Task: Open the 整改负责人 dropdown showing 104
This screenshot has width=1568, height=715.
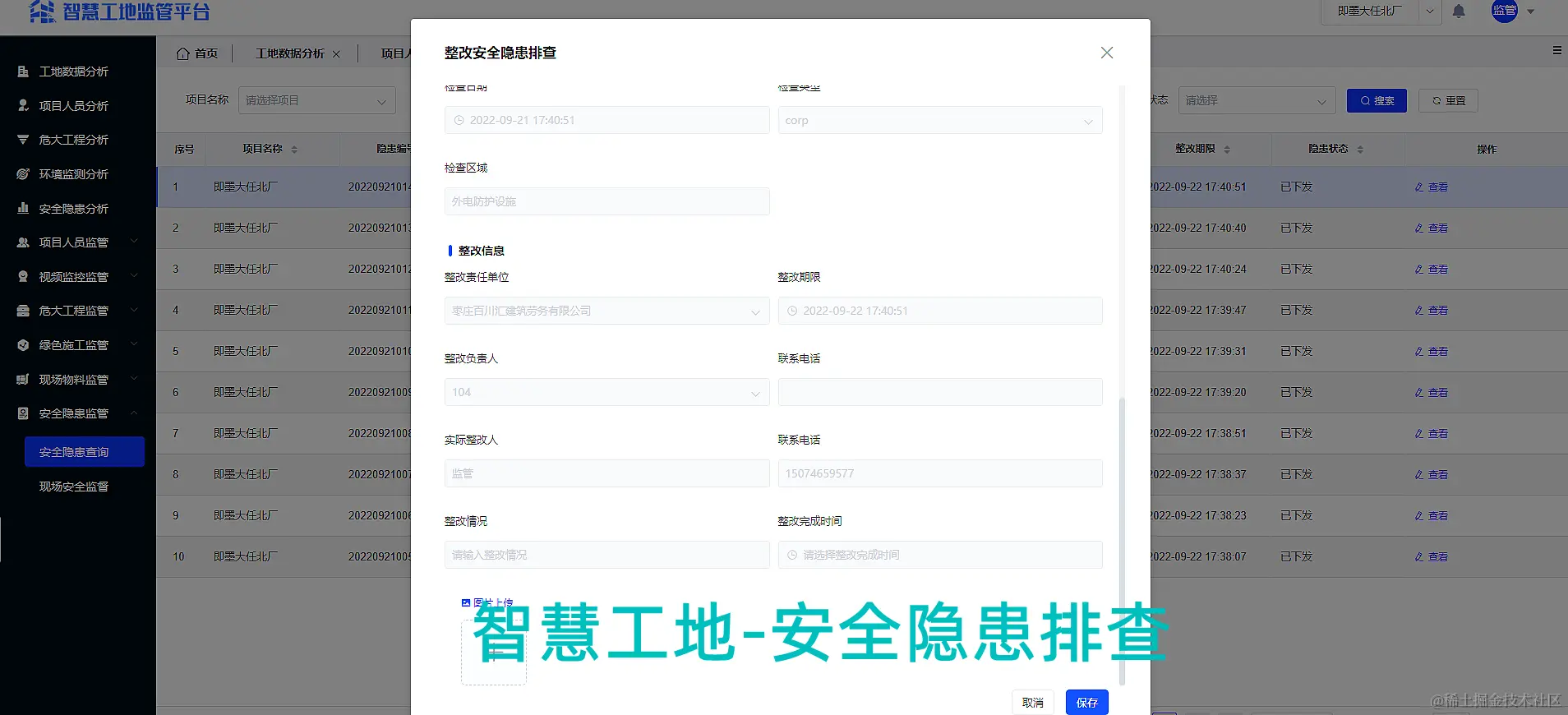Action: tap(606, 392)
